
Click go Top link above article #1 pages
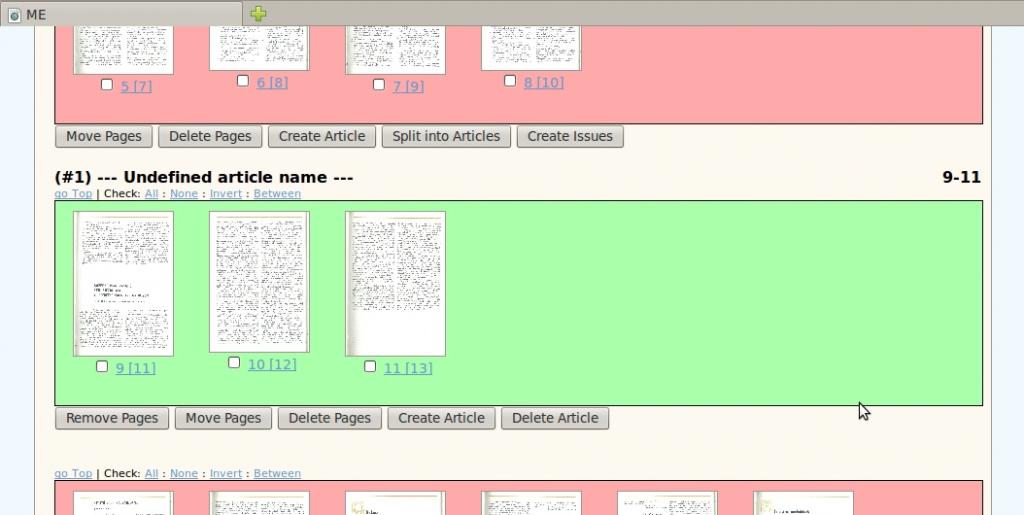click(73, 193)
